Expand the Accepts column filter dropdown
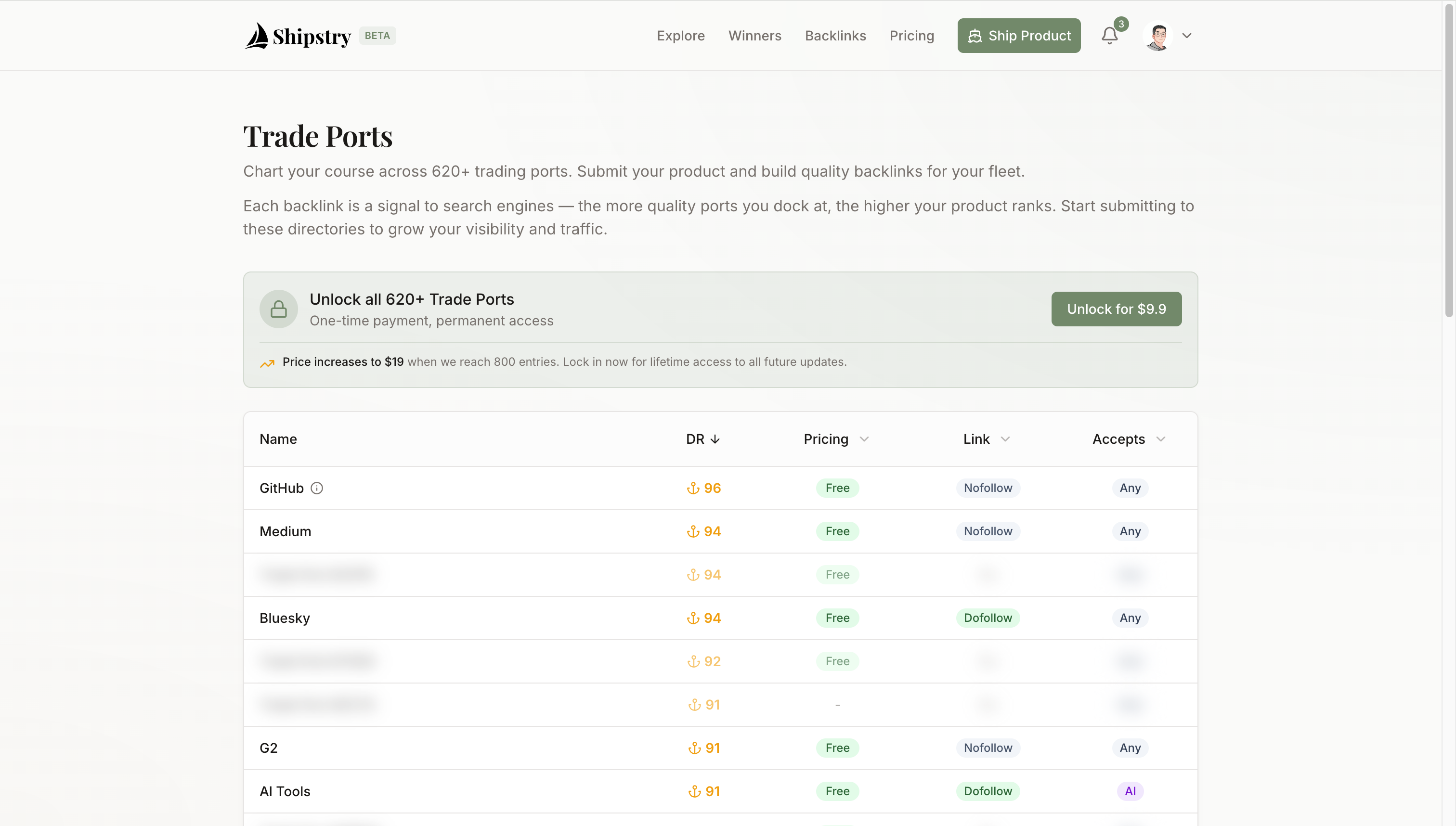Viewport: 1456px width, 826px height. (x=1160, y=439)
